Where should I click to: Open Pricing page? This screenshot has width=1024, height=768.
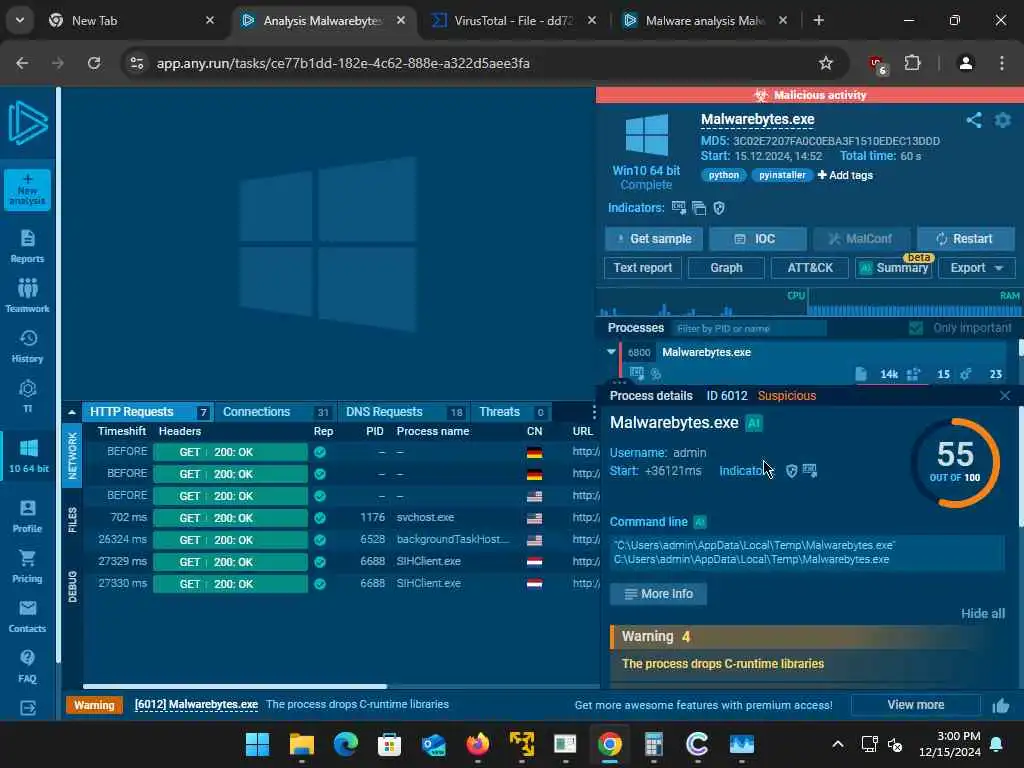27,566
